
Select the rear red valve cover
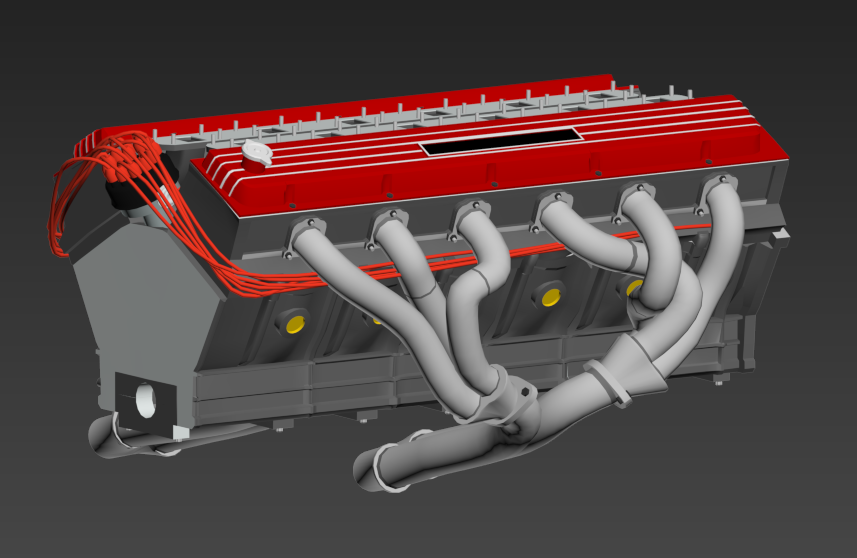[400, 99]
